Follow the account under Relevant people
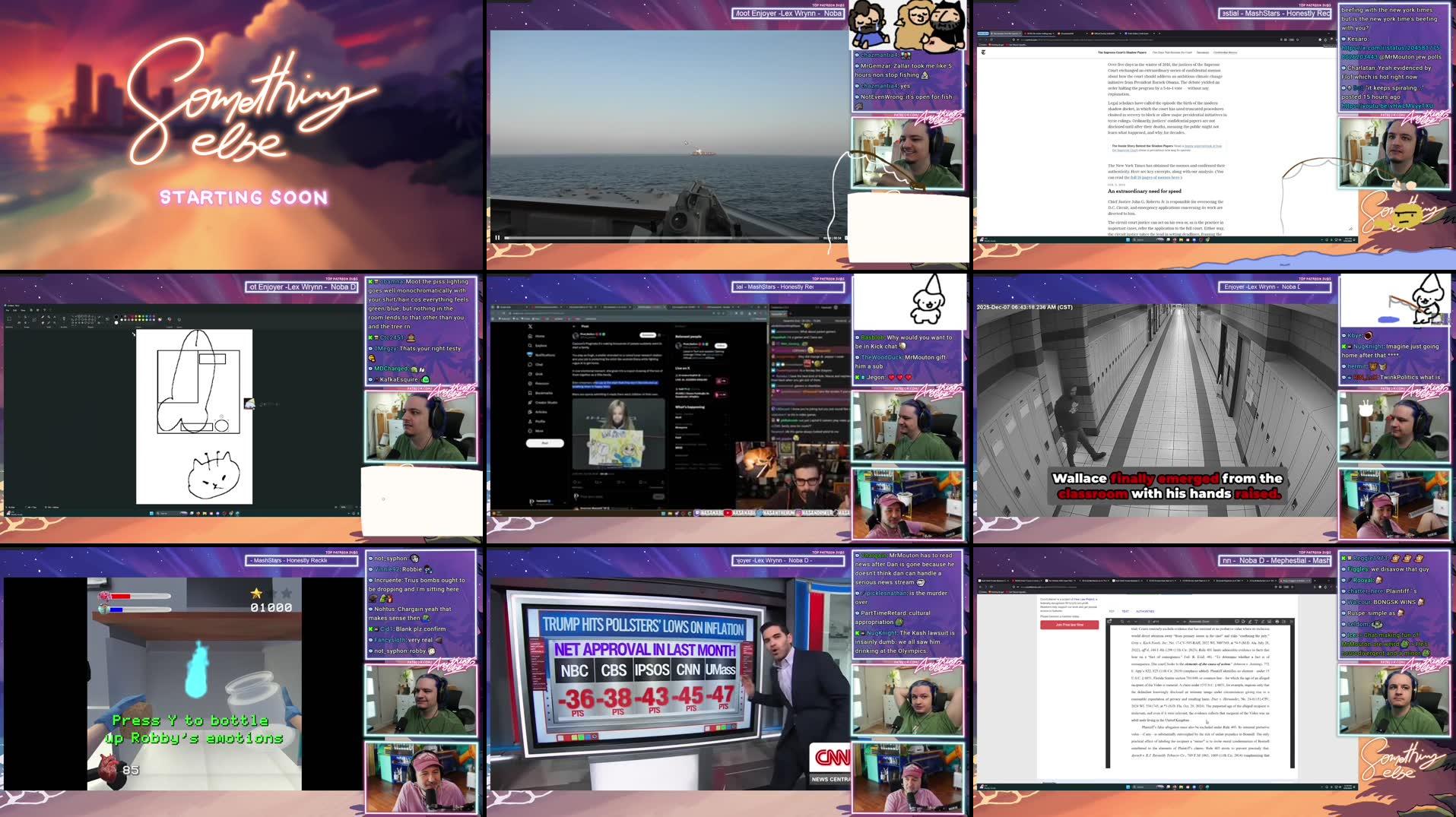The width and height of the screenshot is (1456, 817). click(721, 346)
